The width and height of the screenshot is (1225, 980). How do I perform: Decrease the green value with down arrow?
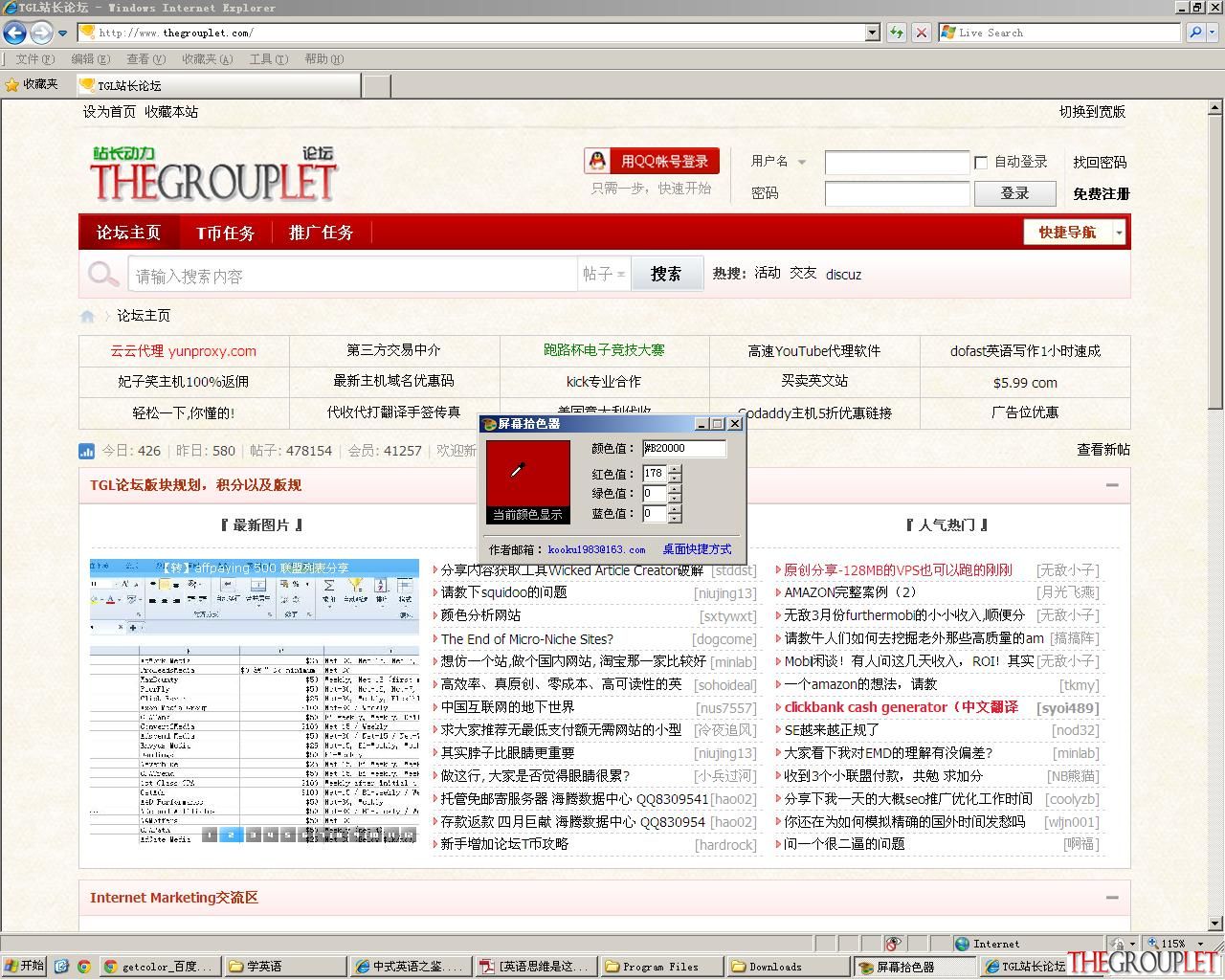point(675,498)
